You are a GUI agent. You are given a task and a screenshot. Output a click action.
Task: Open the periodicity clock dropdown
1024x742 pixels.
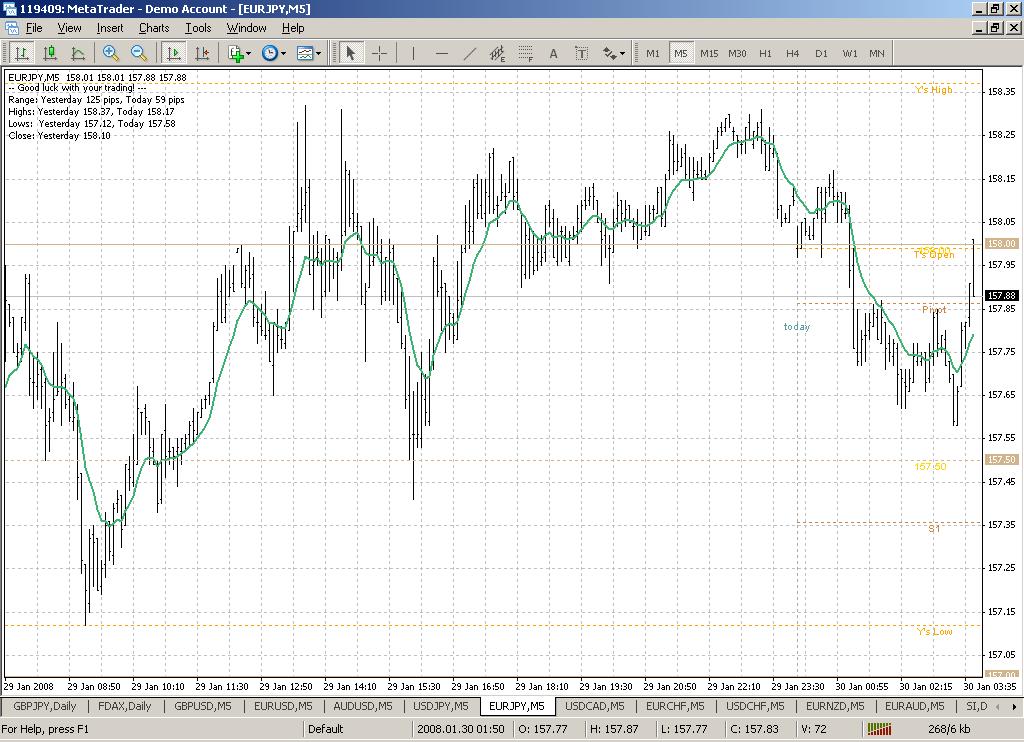[x=274, y=53]
